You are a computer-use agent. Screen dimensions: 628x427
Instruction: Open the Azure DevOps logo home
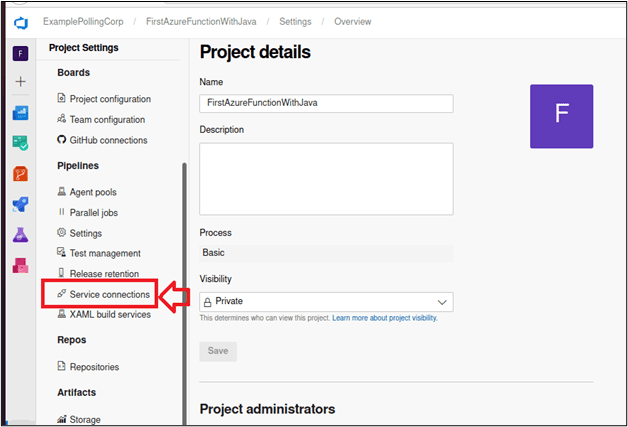[x=21, y=23]
